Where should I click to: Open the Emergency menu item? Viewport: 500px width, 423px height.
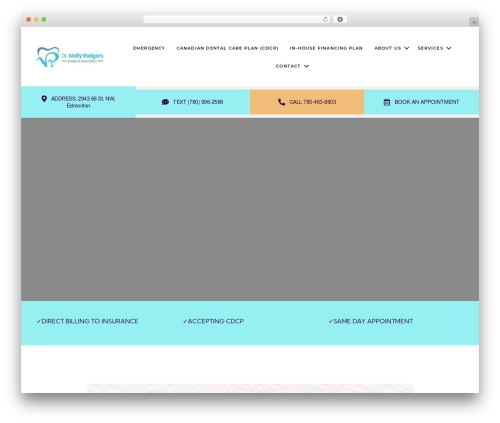pyautogui.click(x=149, y=48)
